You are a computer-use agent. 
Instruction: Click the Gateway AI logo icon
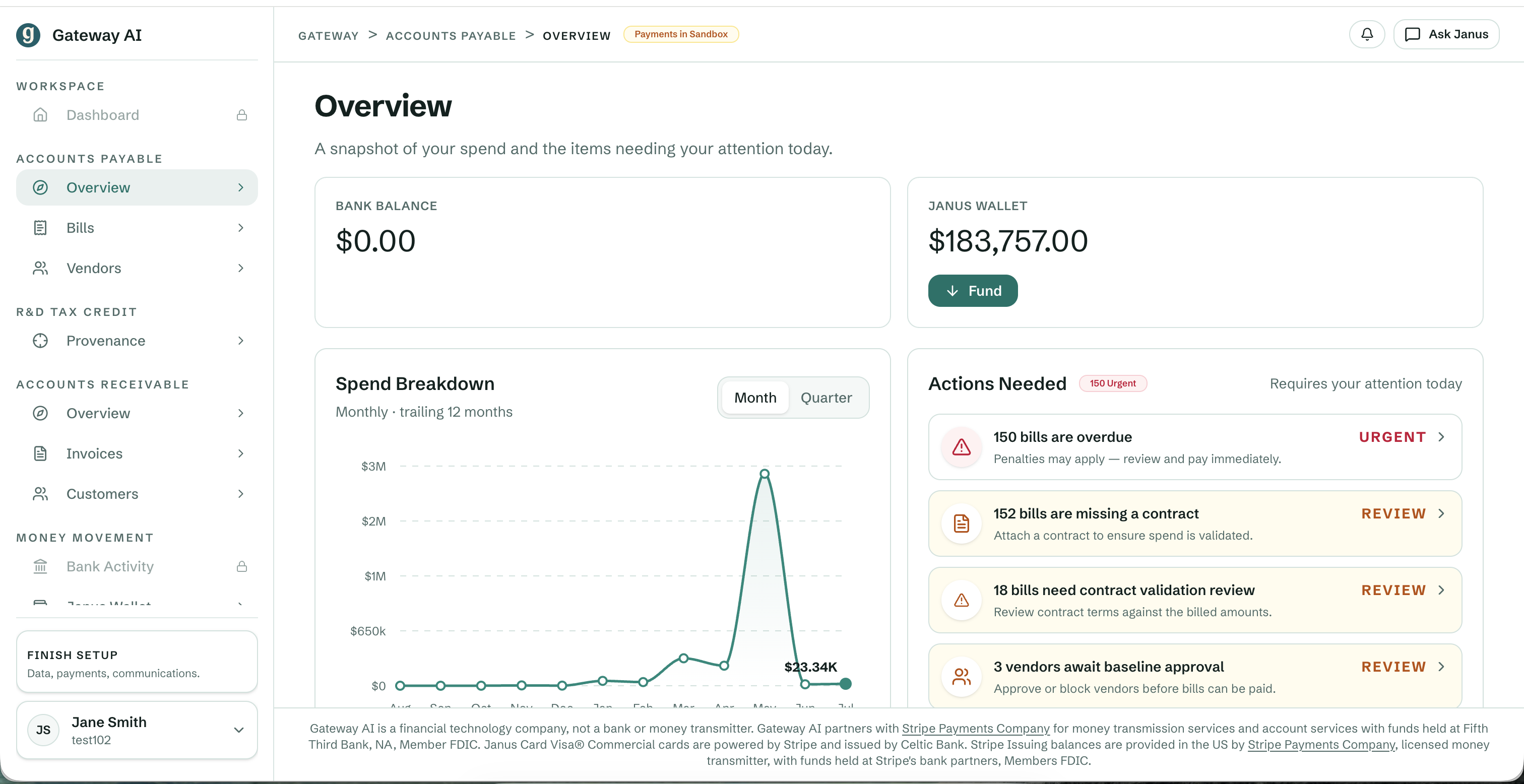tap(28, 35)
